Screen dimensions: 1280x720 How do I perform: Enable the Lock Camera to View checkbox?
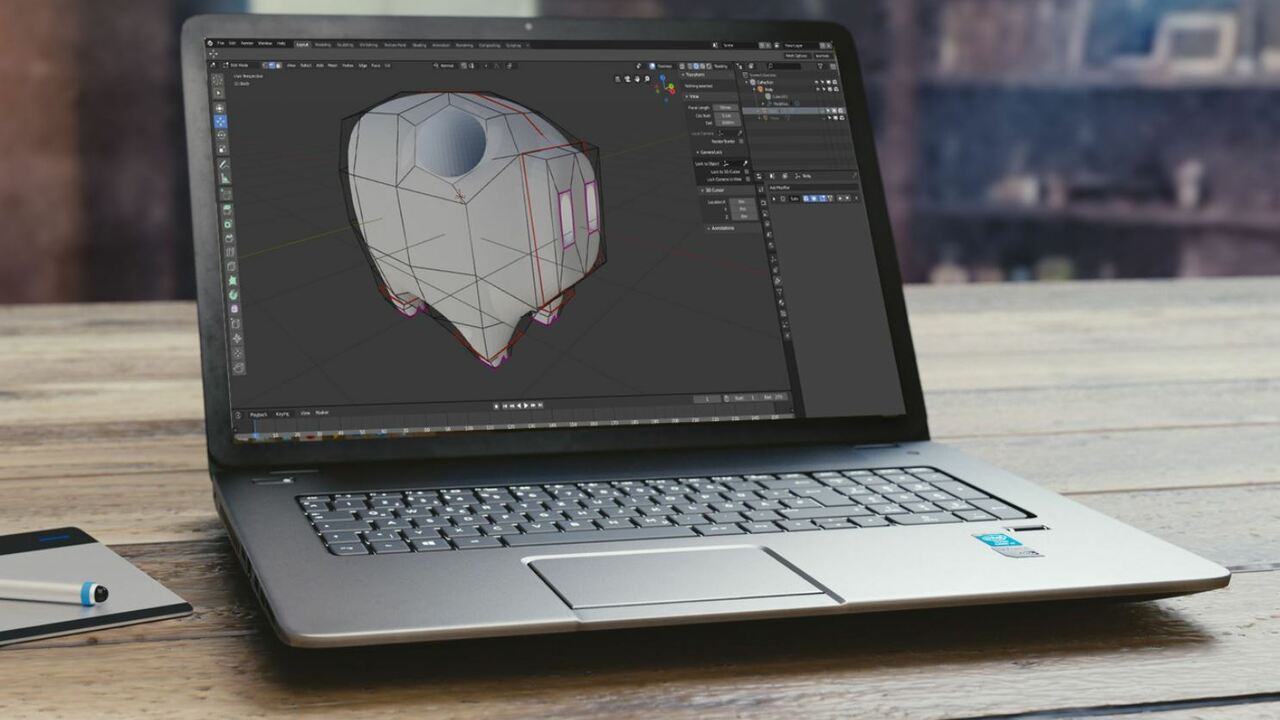pyautogui.click(x=747, y=178)
